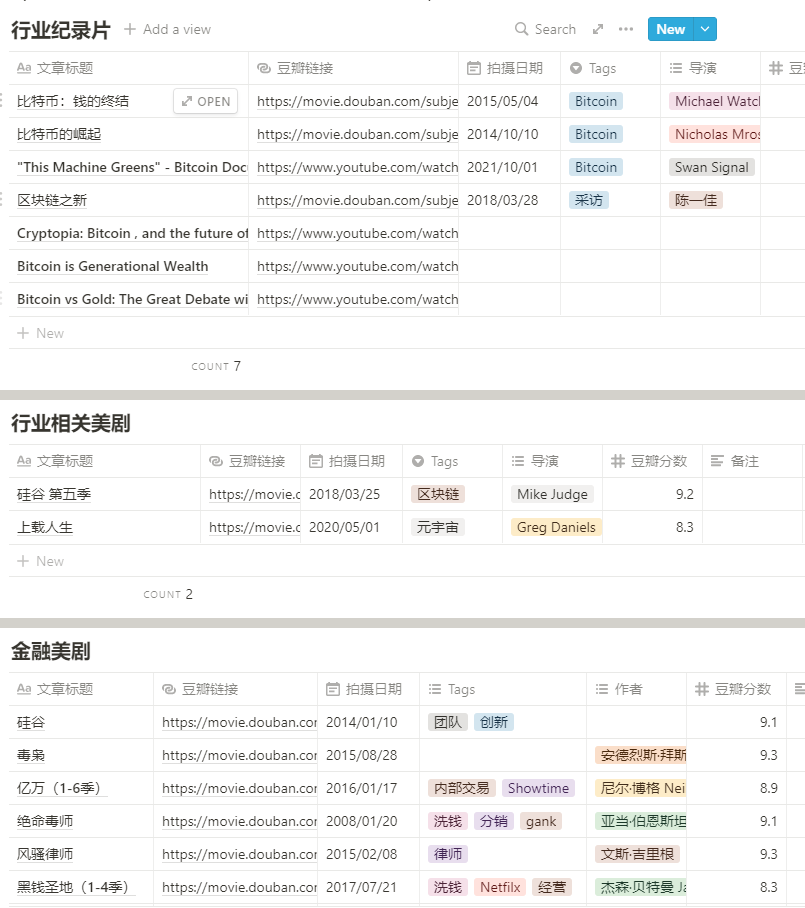Click the 行业纪录片 database title
This screenshot has width=805, height=908.
click(x=61, y=30)
